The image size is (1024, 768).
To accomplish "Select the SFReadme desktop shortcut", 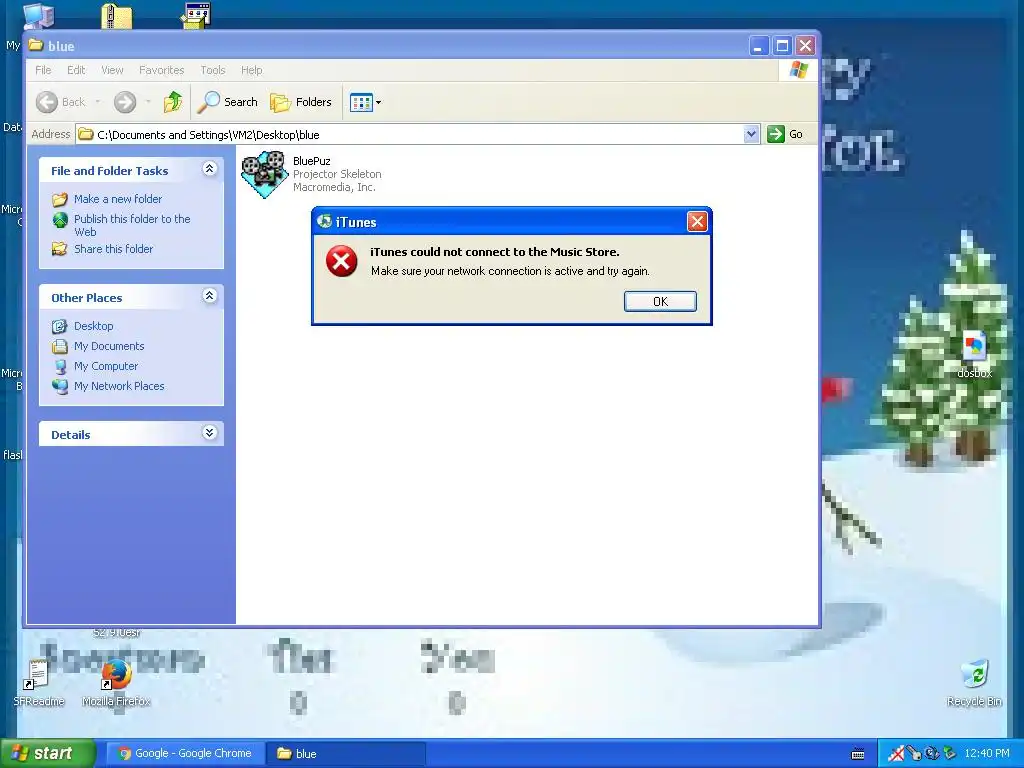I will 39,683.
